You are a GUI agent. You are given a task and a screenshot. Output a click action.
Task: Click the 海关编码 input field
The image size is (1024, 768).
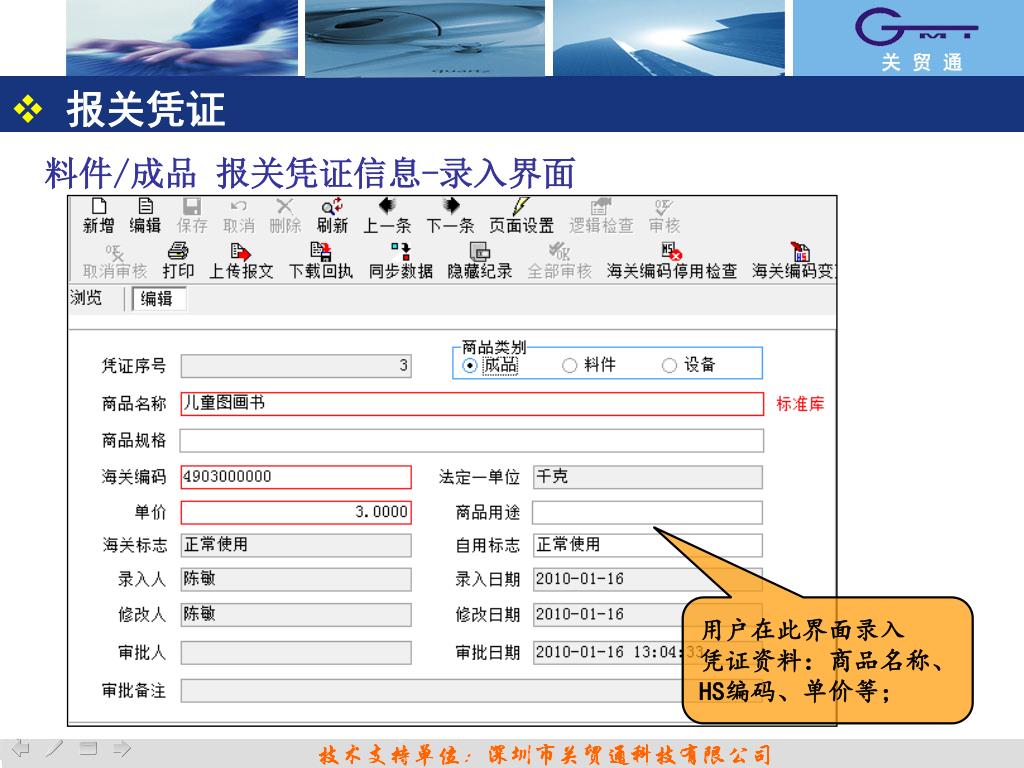[296, 477]
